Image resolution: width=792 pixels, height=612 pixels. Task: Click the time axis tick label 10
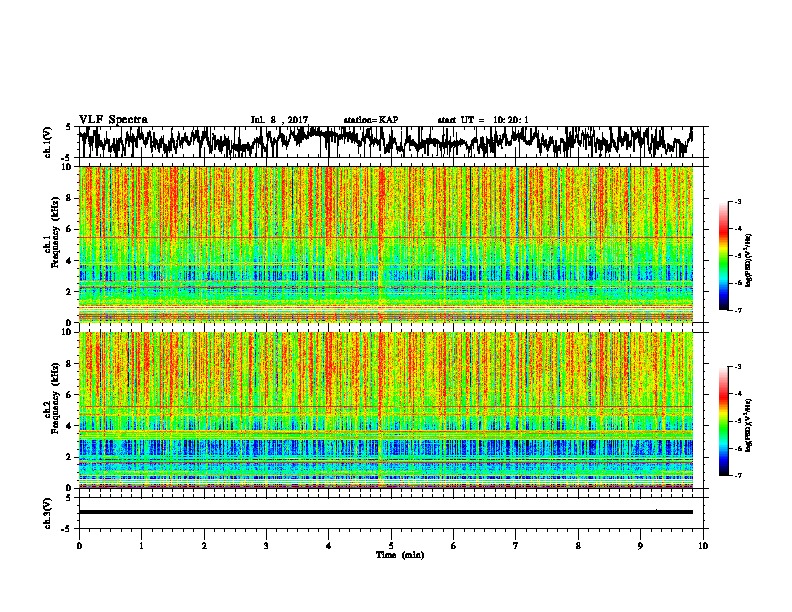[703, 546]
